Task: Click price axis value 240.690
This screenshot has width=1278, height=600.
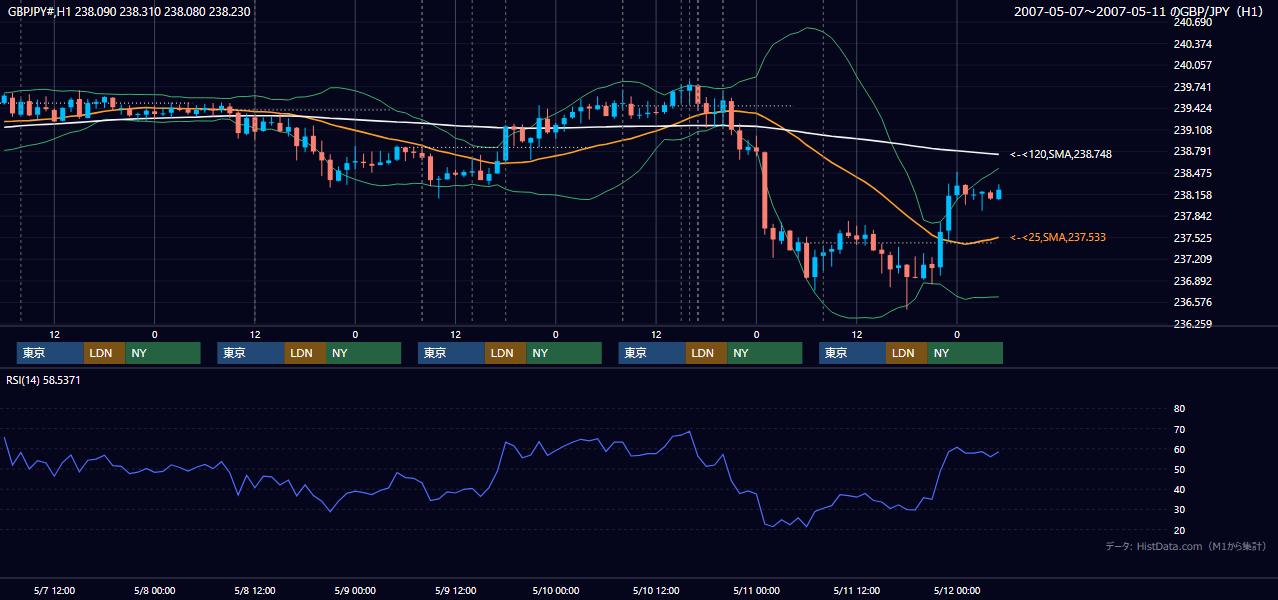Action: point(1193,22)
